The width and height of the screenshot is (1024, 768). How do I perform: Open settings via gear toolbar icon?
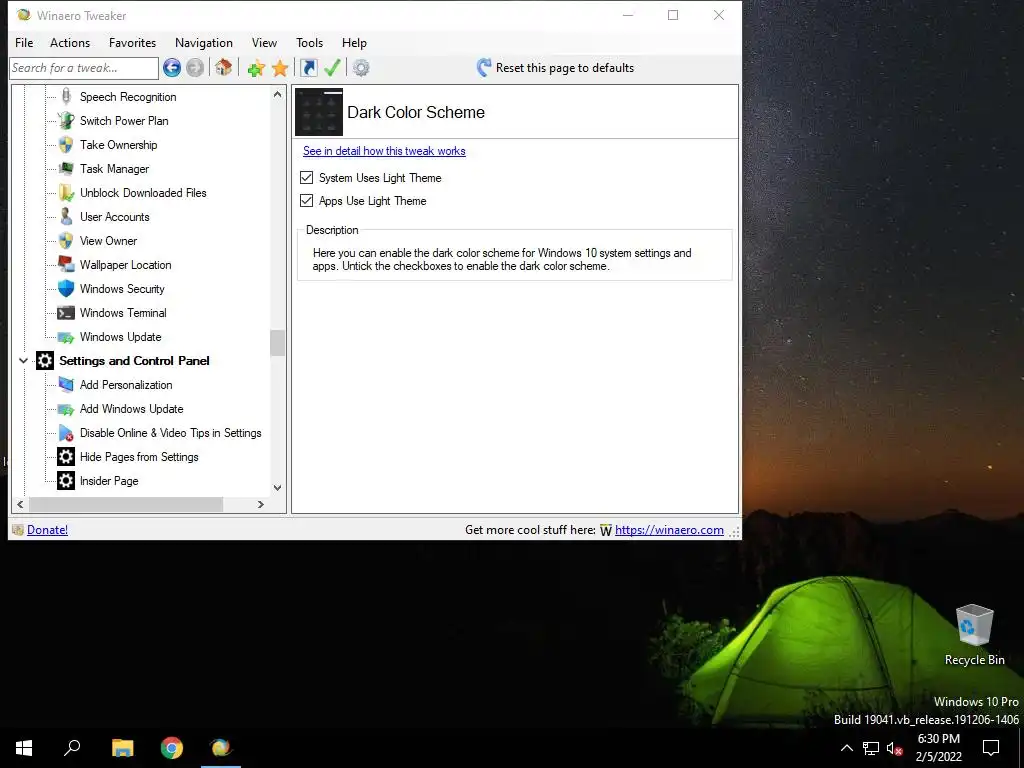[361, 68]
